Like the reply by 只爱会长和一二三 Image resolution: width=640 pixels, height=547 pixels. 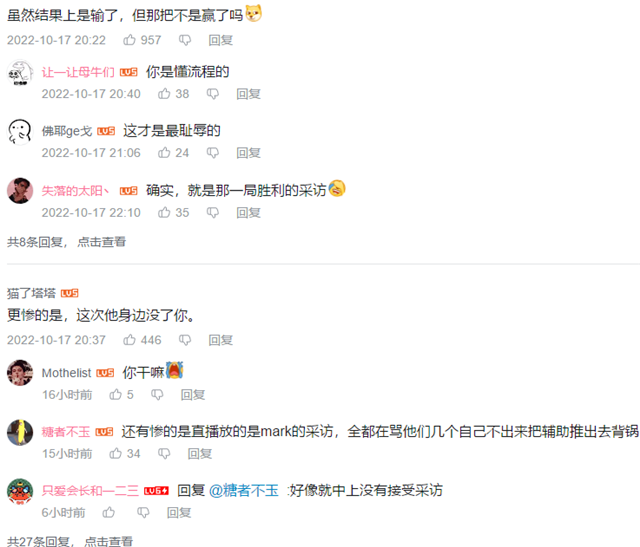[x=109, y=512]
